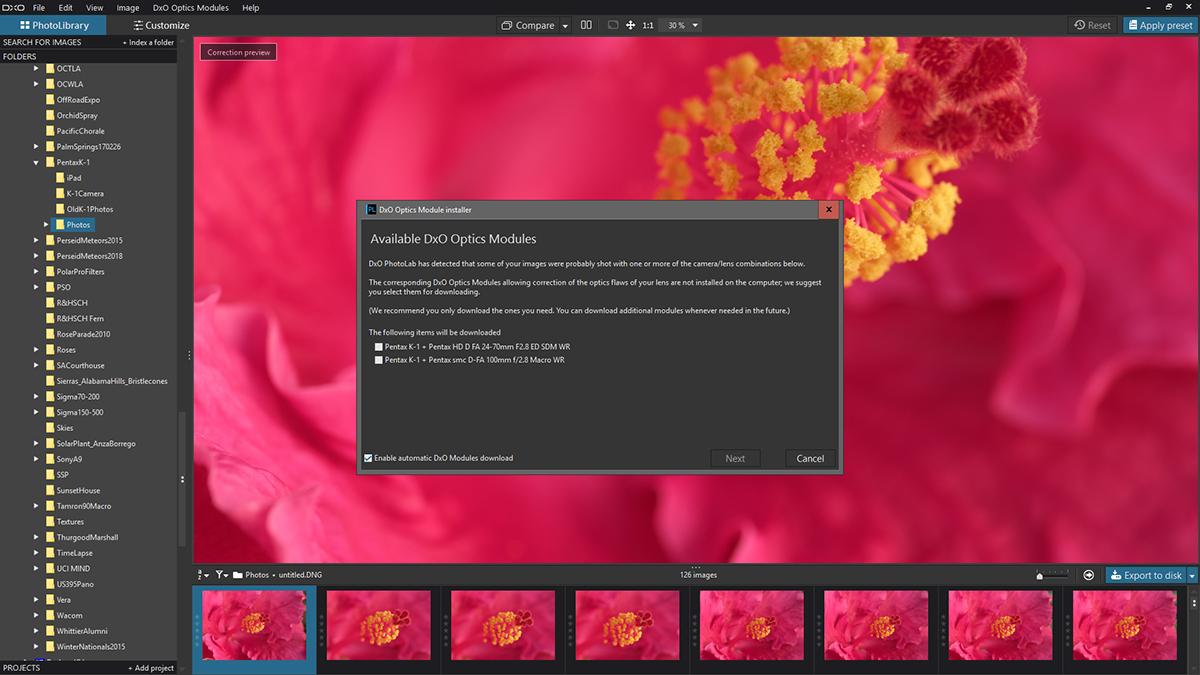1200x675 pixels.
Task: Select the second filmstrip thumbnail
Action: pyautogui.click(x=379, y=624)
